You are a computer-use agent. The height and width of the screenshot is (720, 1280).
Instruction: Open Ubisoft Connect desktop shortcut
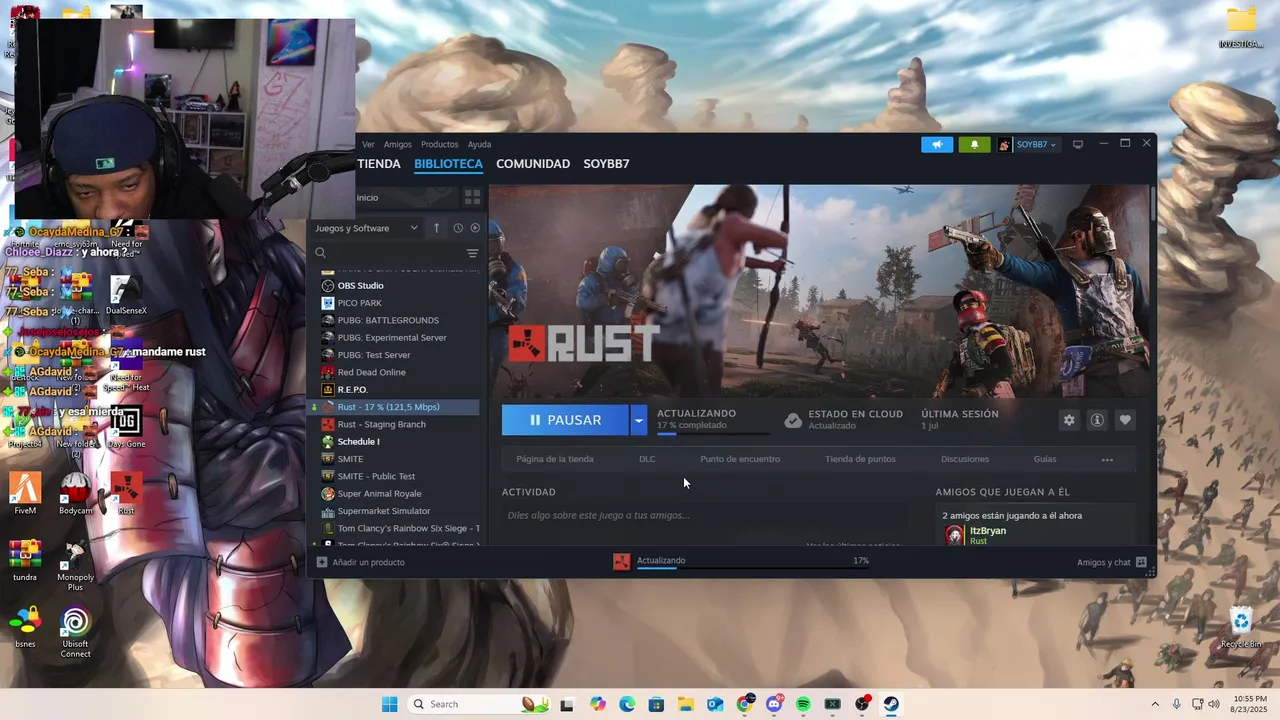[x=75, y=633]
